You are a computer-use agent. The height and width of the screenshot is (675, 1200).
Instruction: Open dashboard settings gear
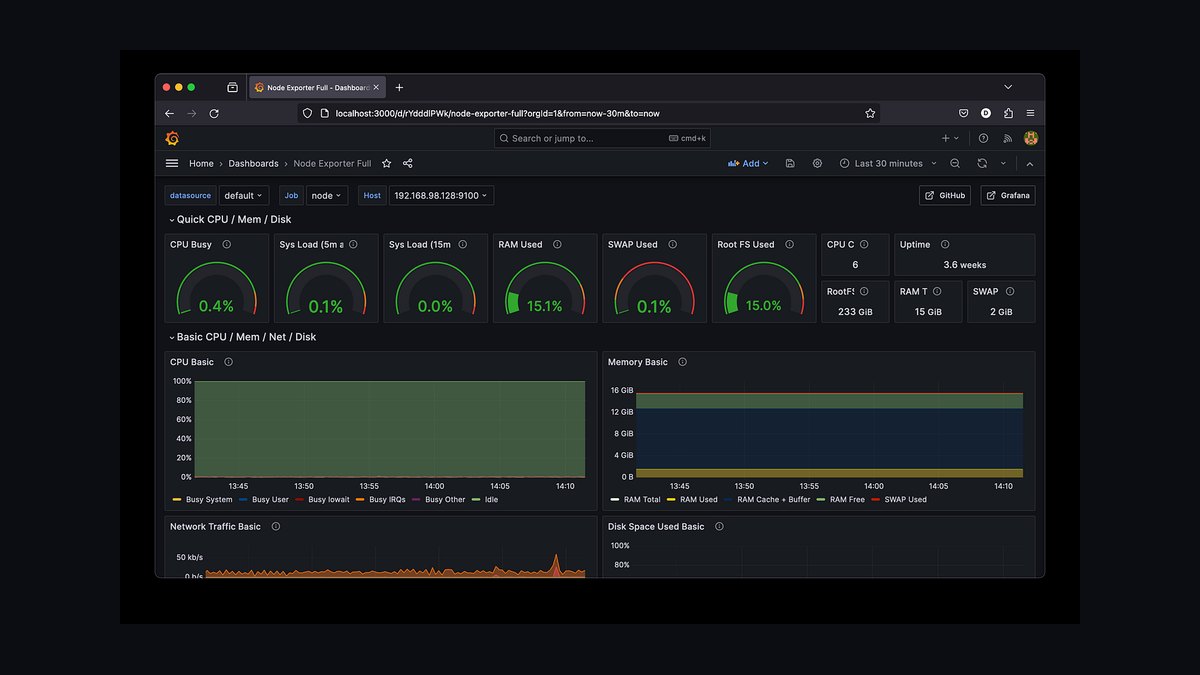pos(817,163)
